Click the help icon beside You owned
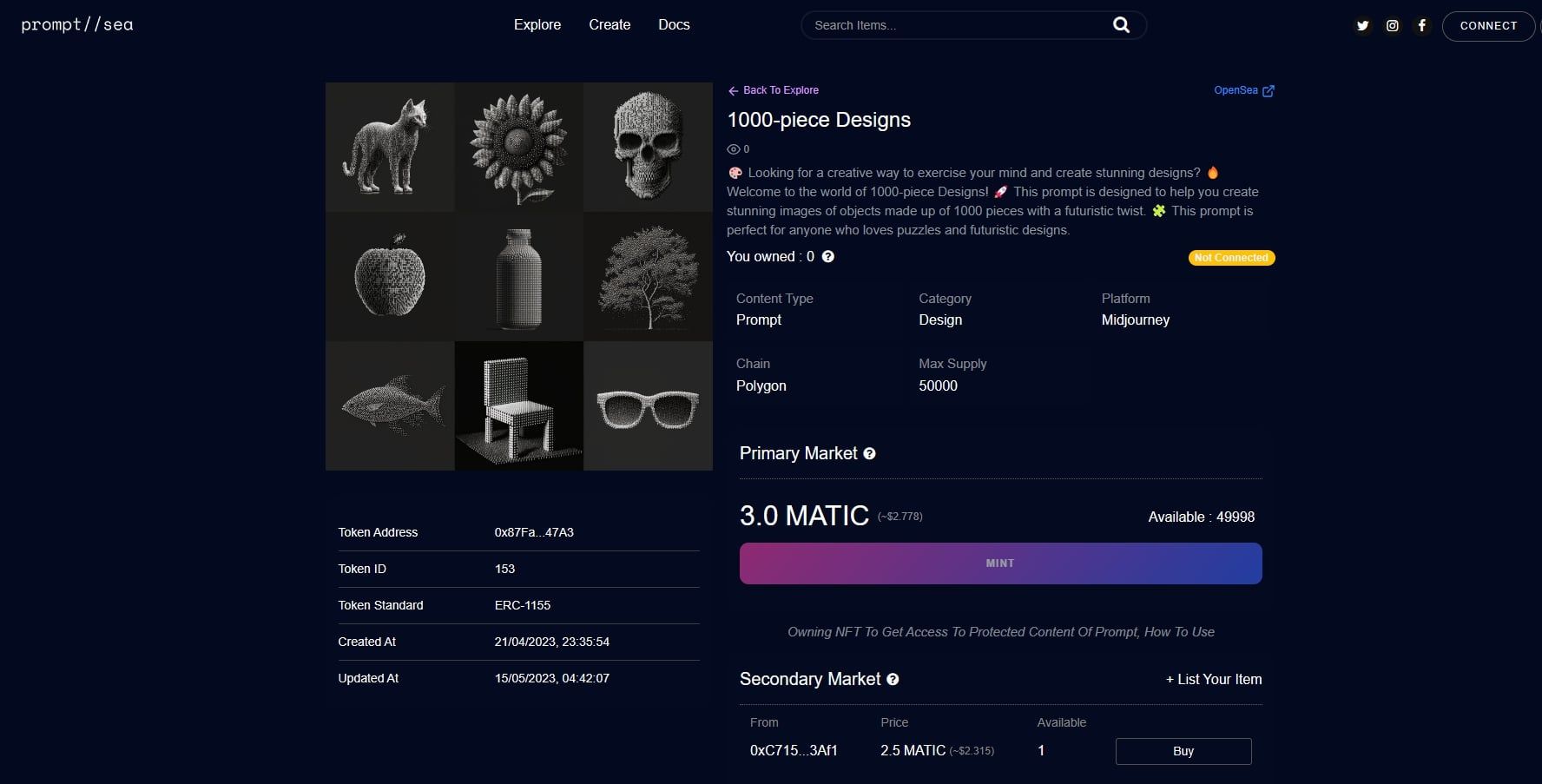1542x784 pixels. (x=827, y=257)
